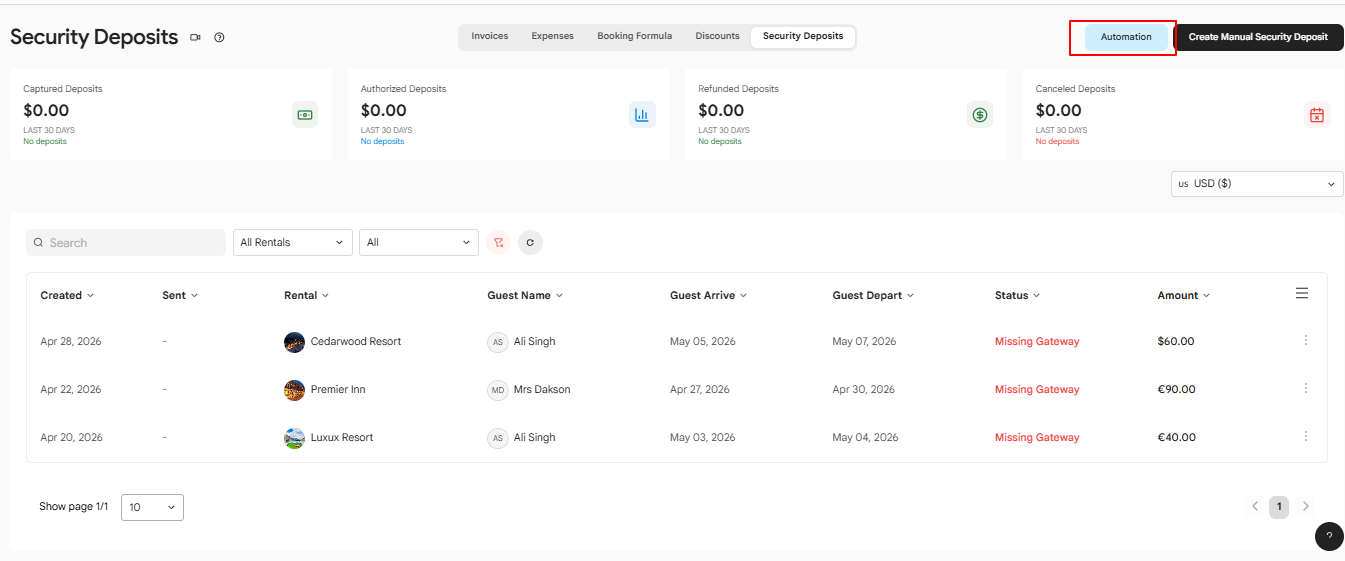Click the Captured Deposits cash icon
This screenshot has height=561, width=1345.
point(305,115)
